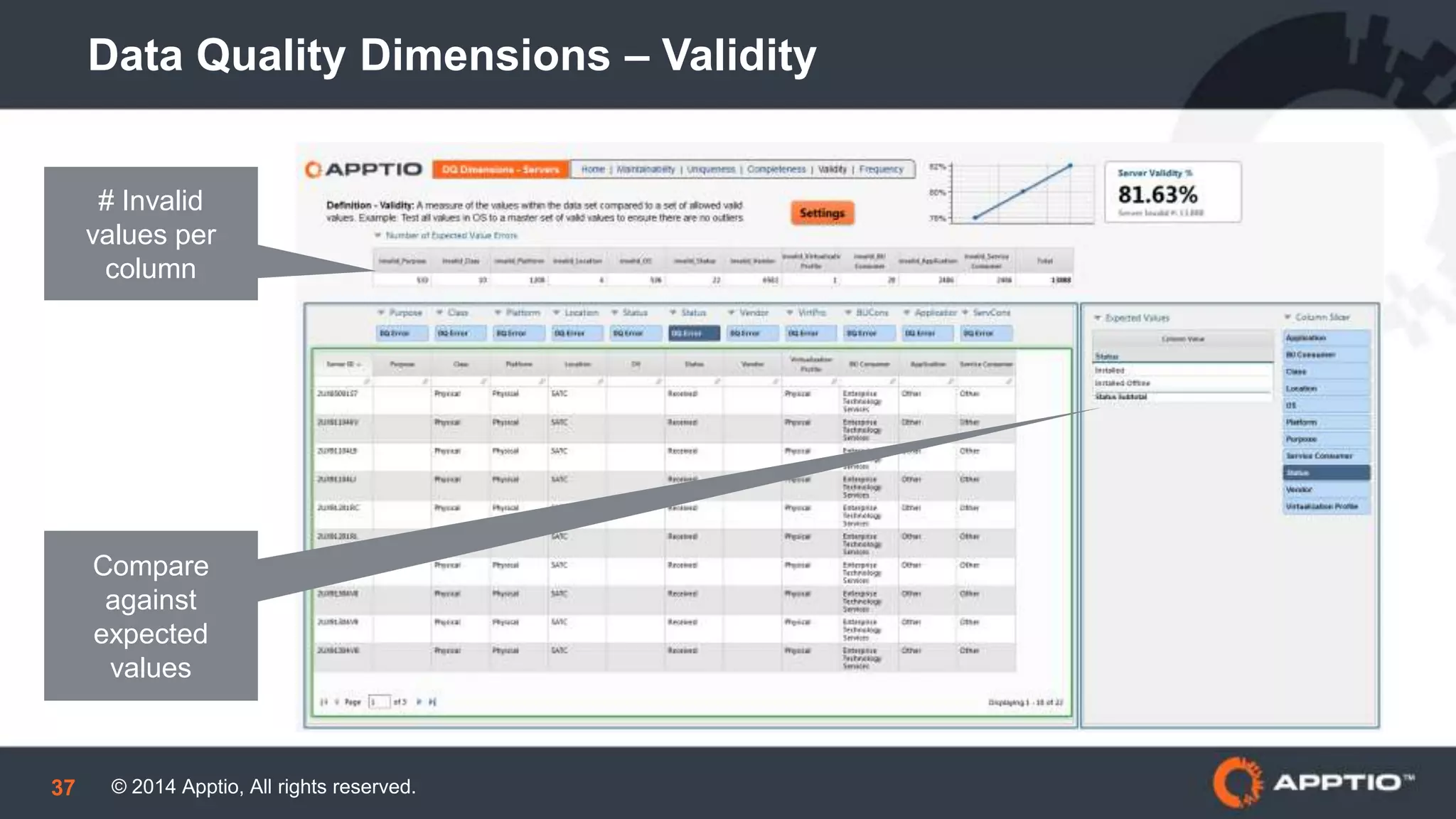The height and width of the screenshot is (819, 1456).
Task: Select BU Consumer in Column Slicer
Action: [x=1327, y=355]
